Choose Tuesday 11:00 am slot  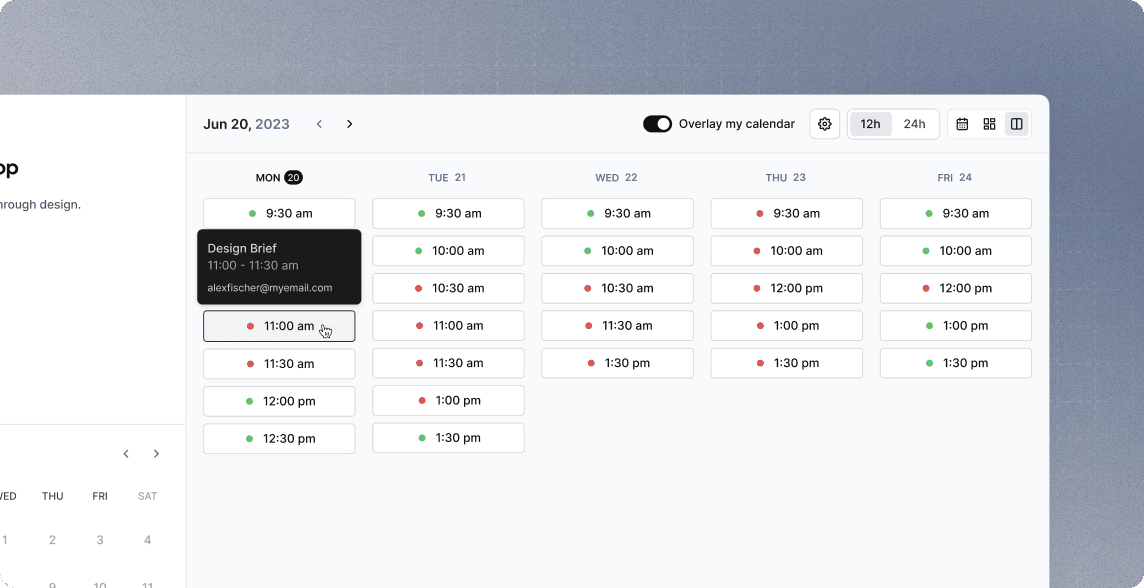click(449, 325)
